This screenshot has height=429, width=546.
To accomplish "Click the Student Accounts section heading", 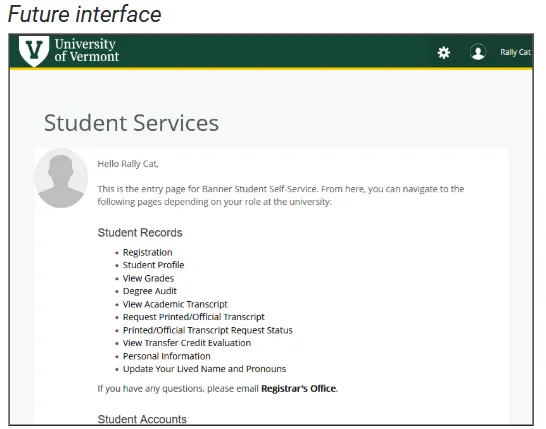I will (x=142, y=419).
